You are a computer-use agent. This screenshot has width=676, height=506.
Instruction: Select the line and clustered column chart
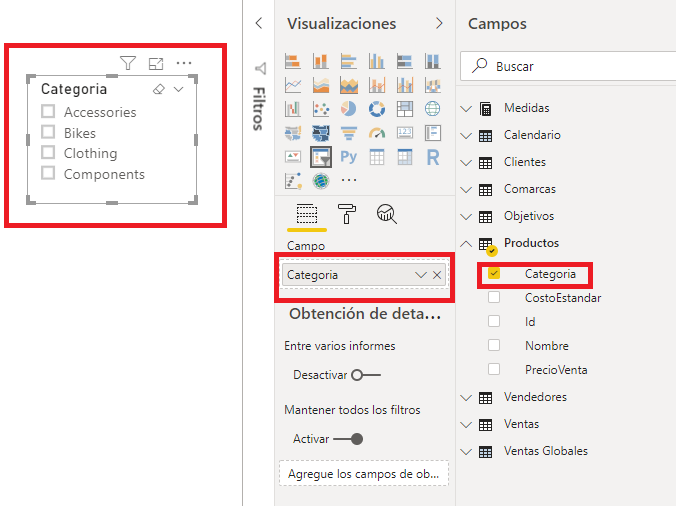tap(404, 85)
